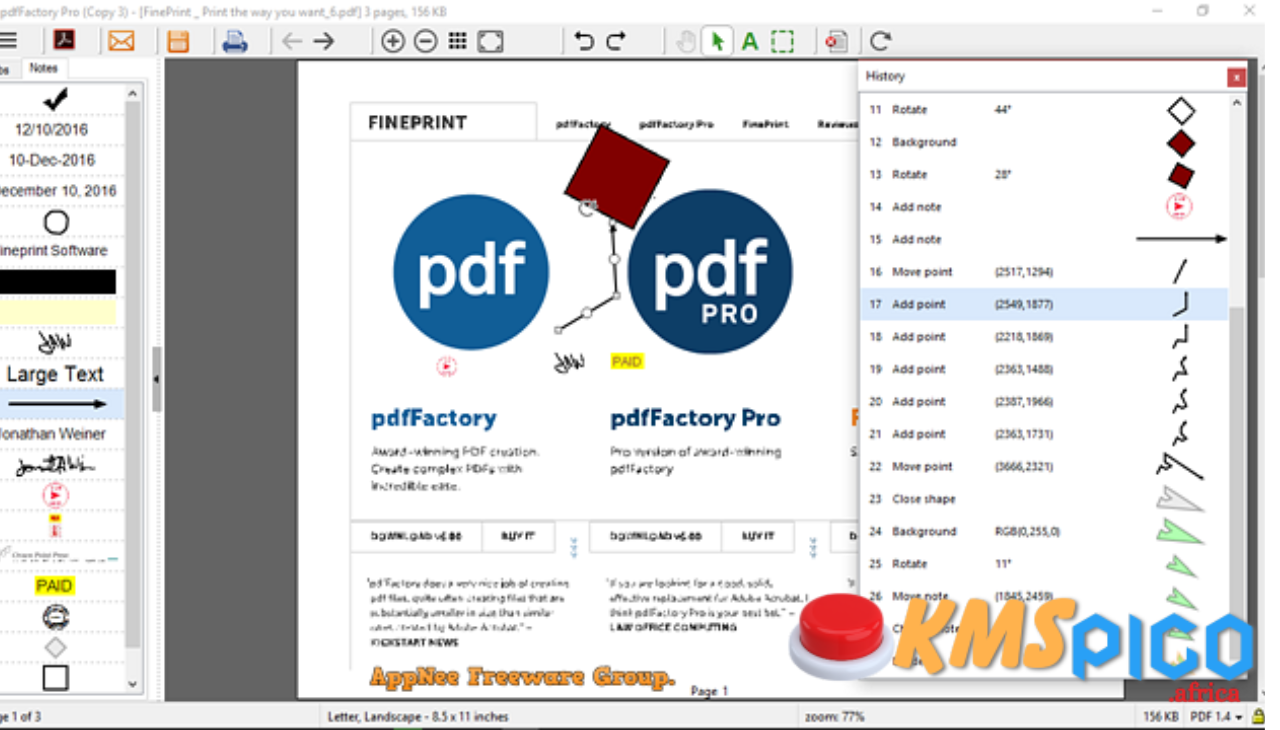Toggle full screen fit view icon

click(490, 41)
